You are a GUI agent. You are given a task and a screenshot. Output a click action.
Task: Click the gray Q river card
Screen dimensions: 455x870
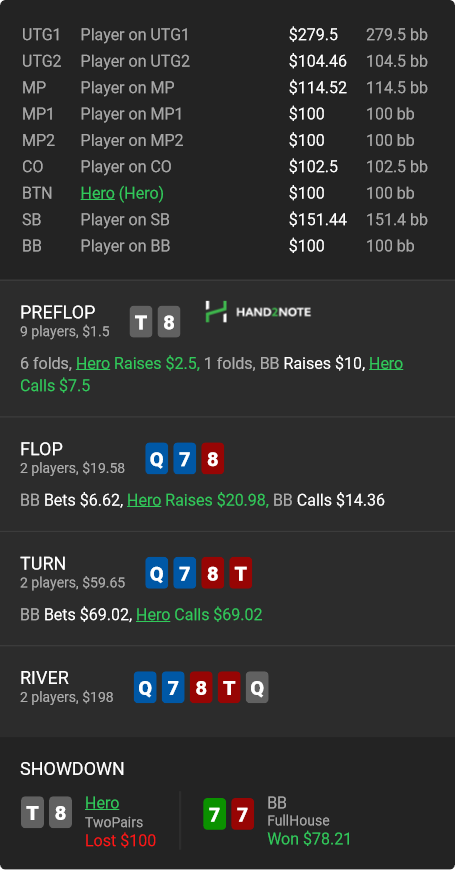coord(257,687)
